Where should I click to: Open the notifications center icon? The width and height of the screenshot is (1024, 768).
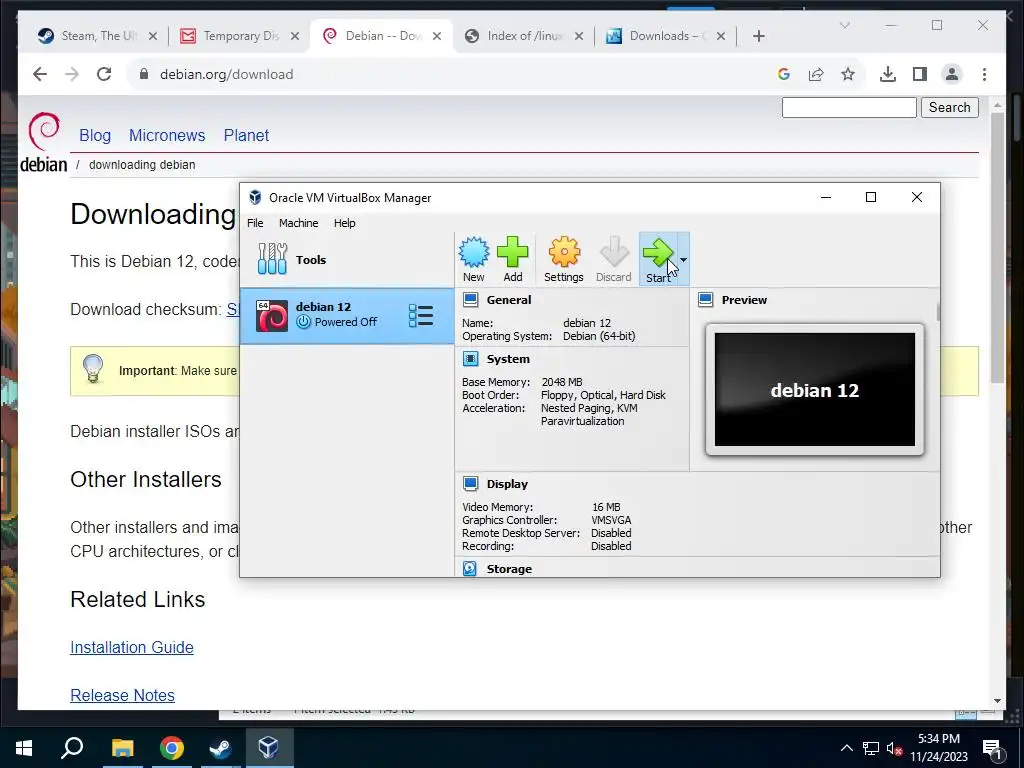(x=993, y=748)
